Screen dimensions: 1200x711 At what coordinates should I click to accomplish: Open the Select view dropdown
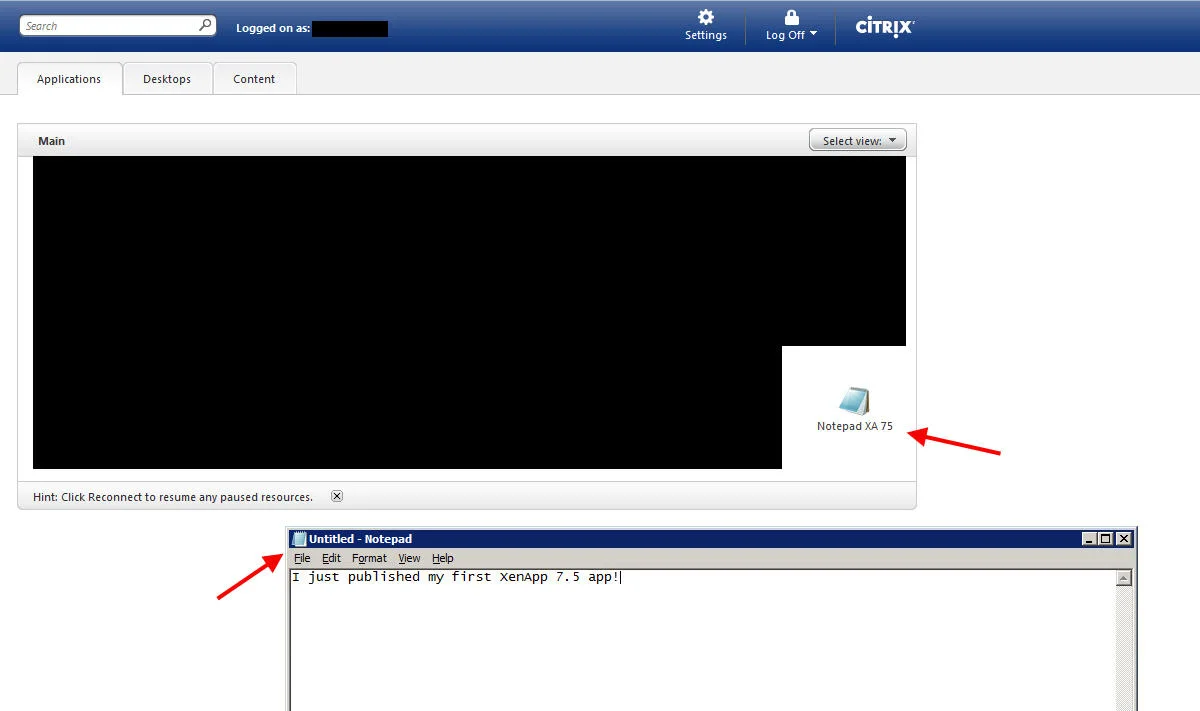tap(857, 141)
